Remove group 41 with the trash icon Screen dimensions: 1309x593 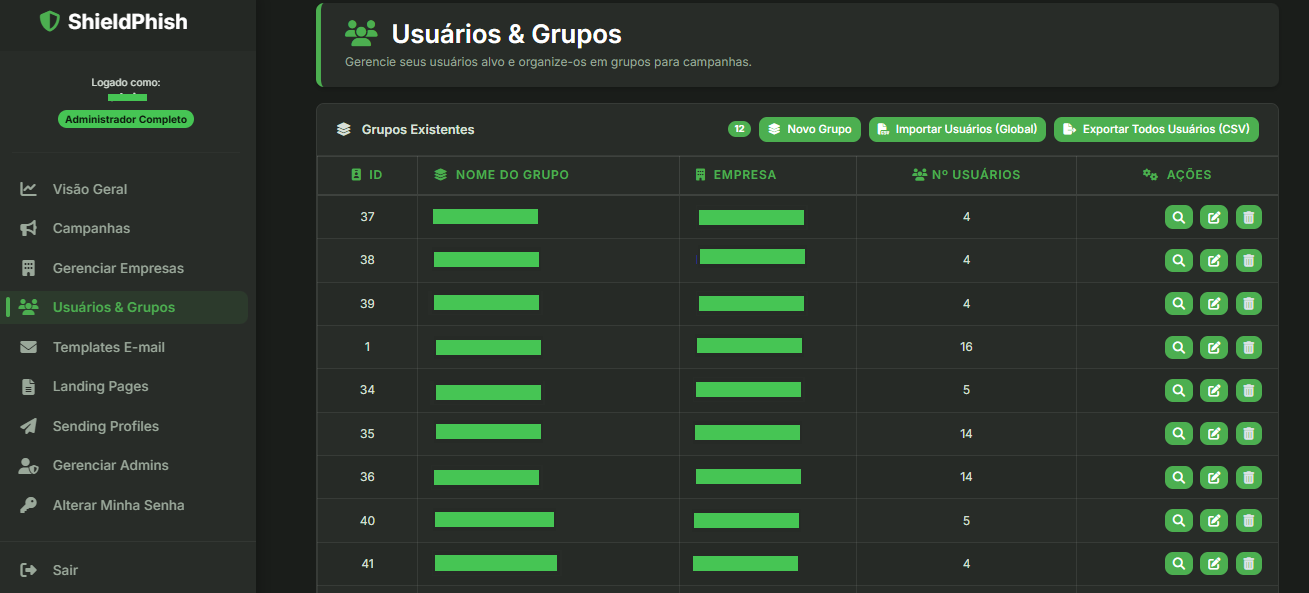click(x=1249, y=563)
